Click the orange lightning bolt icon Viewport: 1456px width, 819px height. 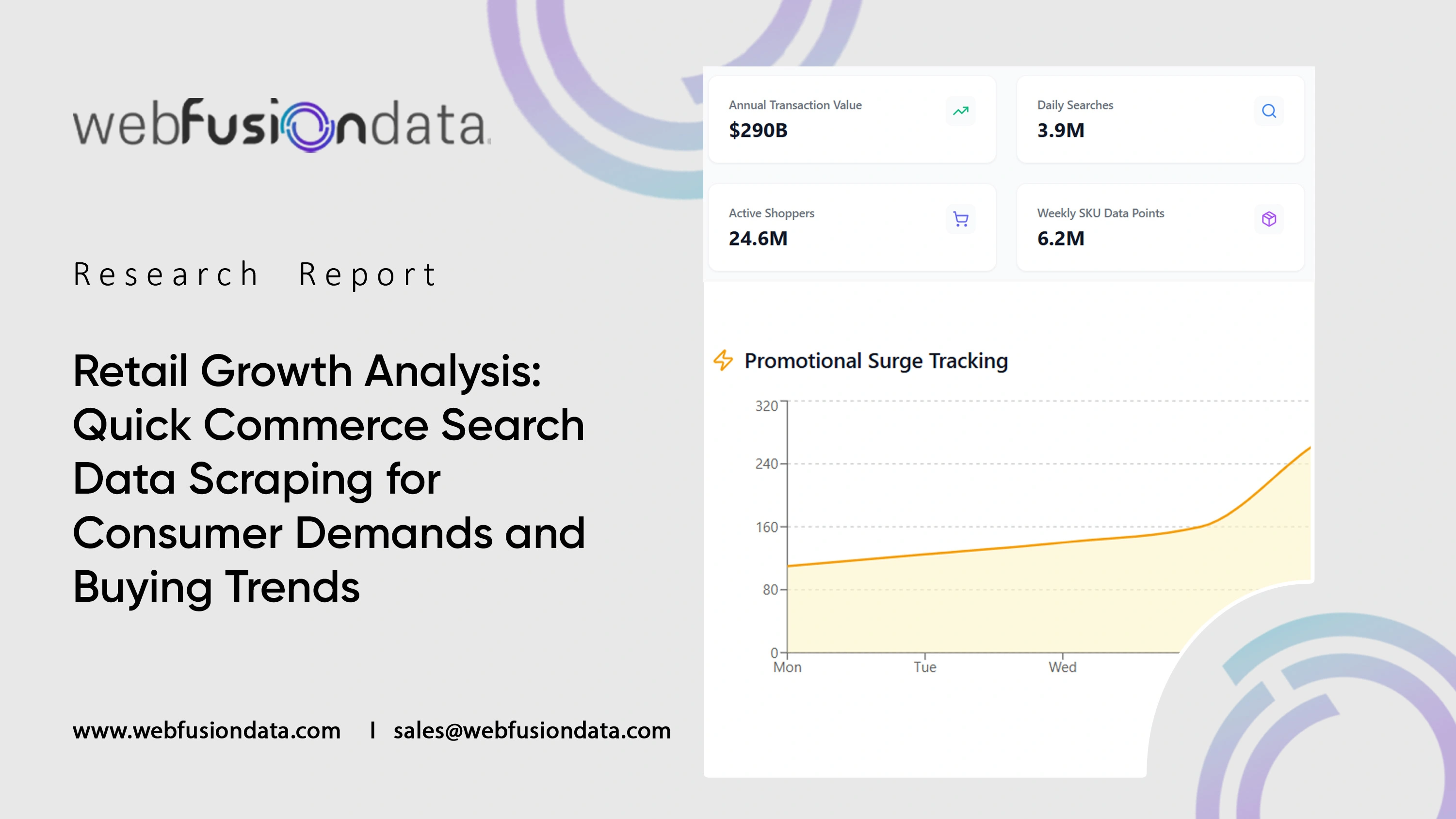pyautogui.click(x=723, y=360)
